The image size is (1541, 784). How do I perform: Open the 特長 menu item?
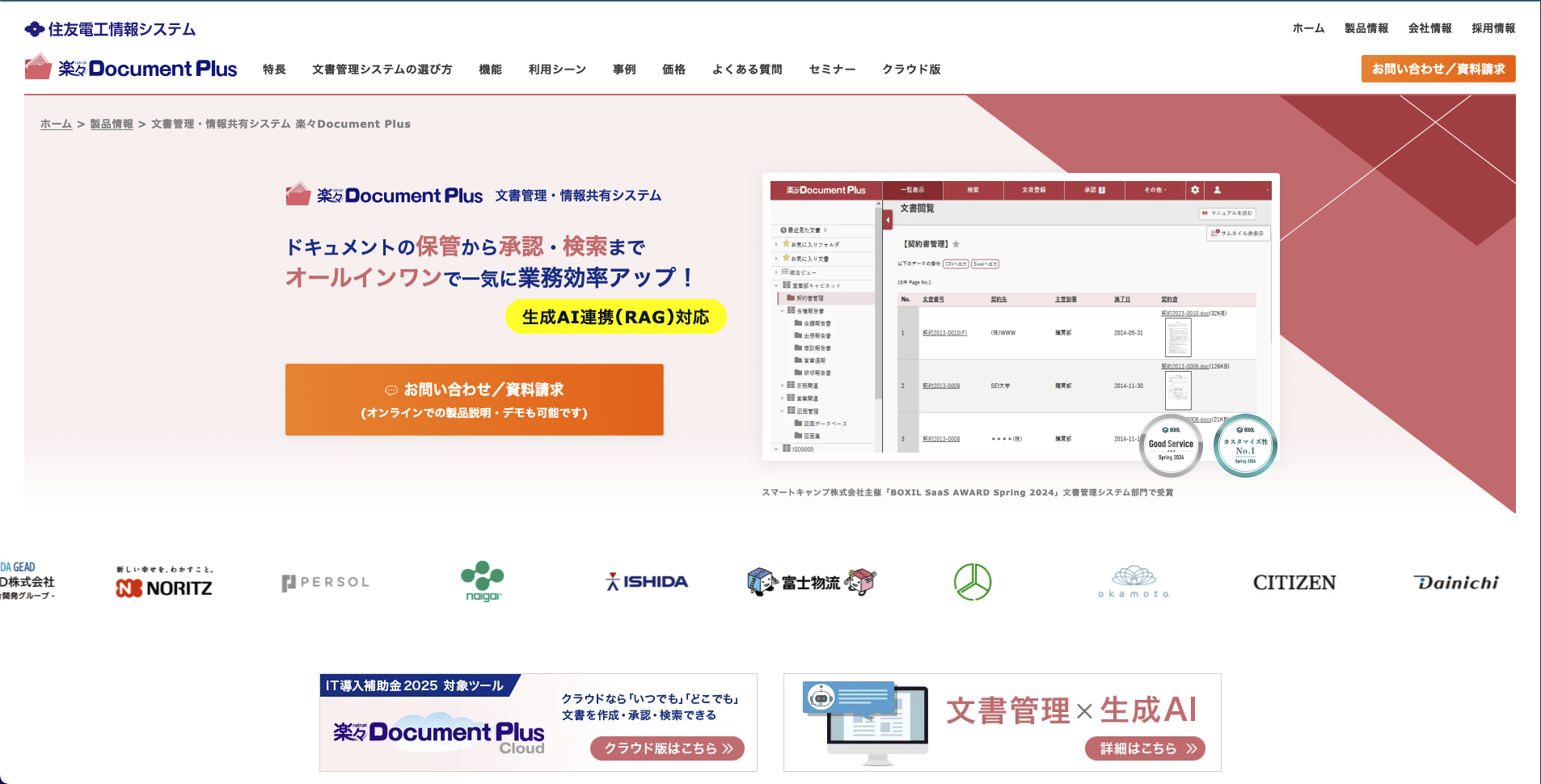pyautogui.click(x=274, y=70)
